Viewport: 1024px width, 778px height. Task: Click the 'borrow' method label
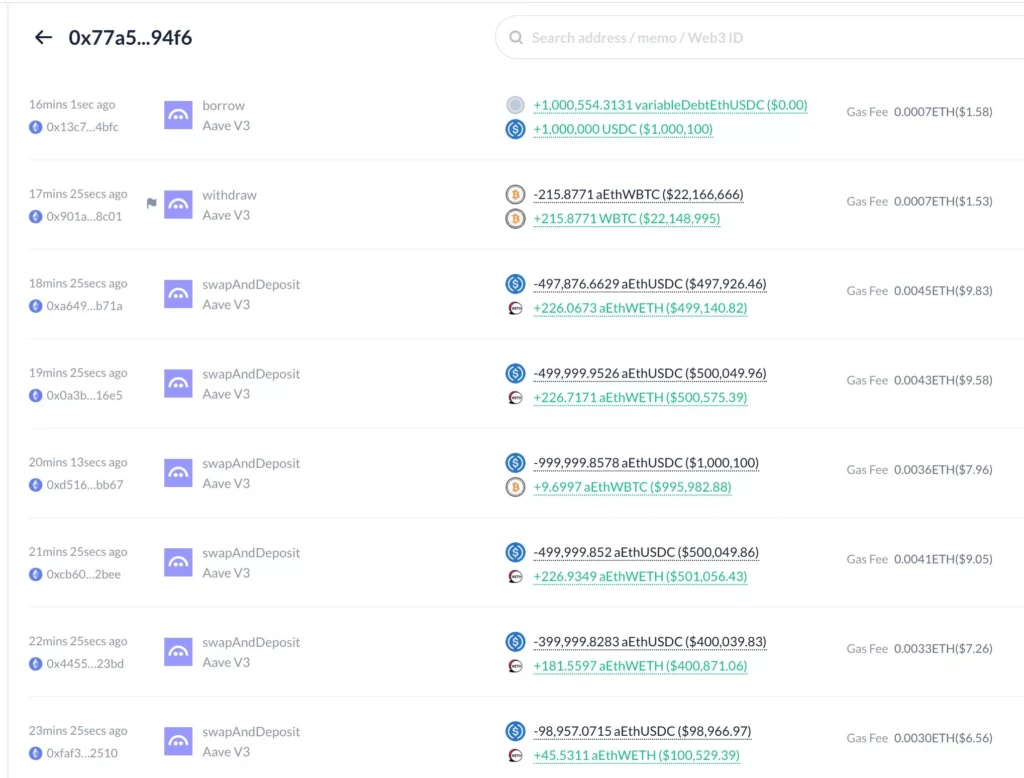[x=223, y=105]
